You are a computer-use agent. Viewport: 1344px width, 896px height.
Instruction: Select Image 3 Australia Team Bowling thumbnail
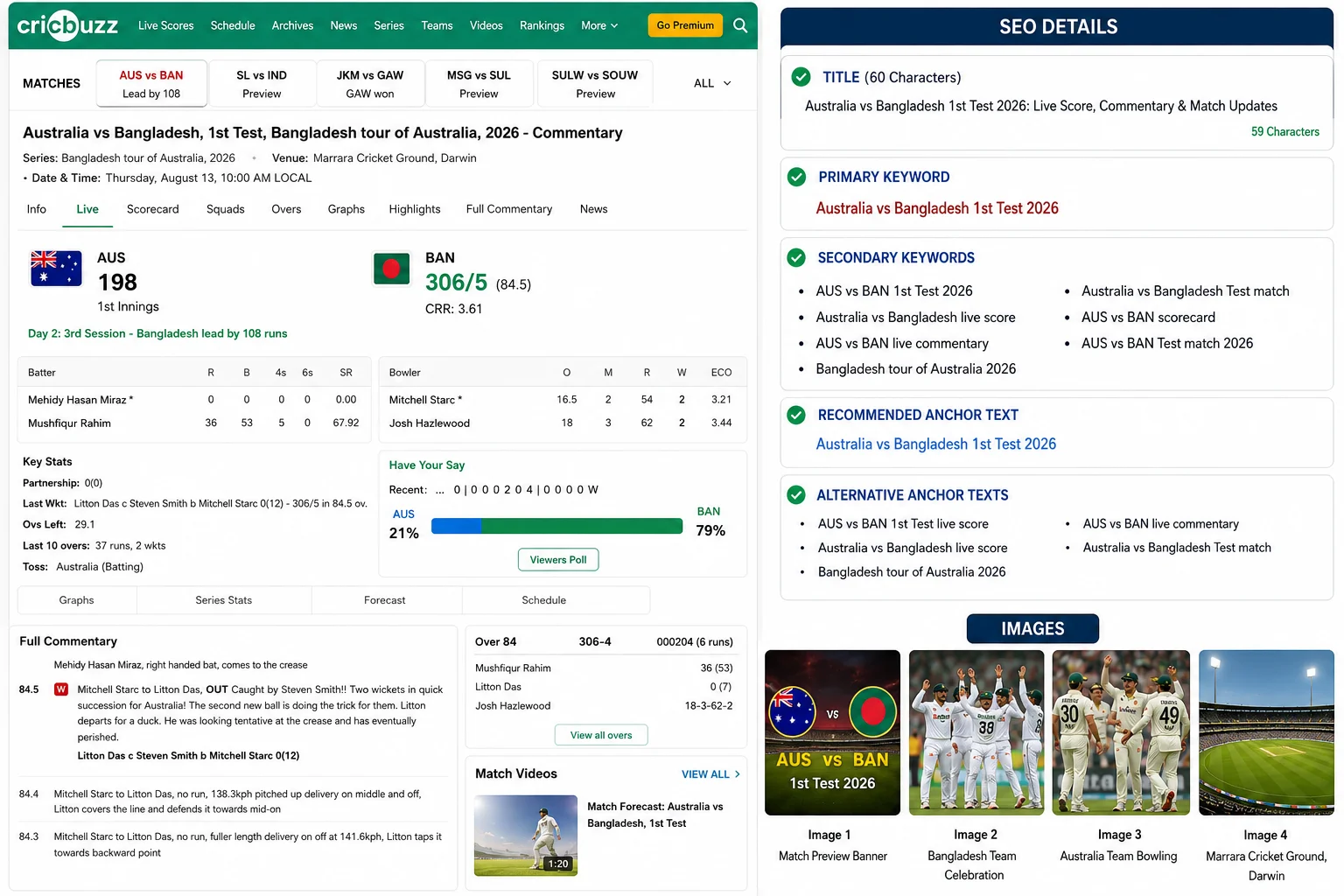(1121, 732)
